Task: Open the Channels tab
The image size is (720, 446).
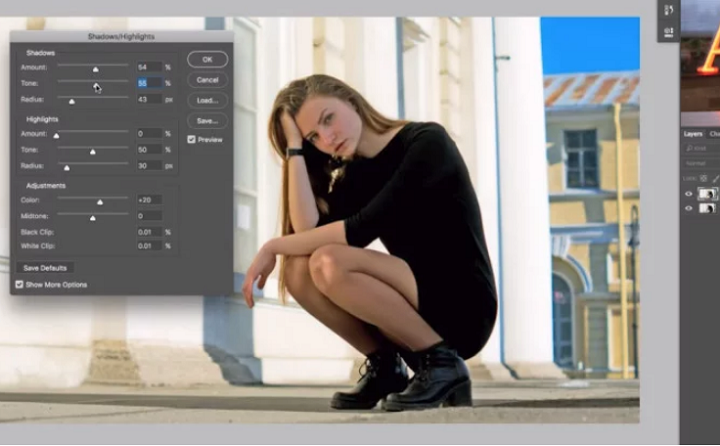Action: [x=714, y=133]
